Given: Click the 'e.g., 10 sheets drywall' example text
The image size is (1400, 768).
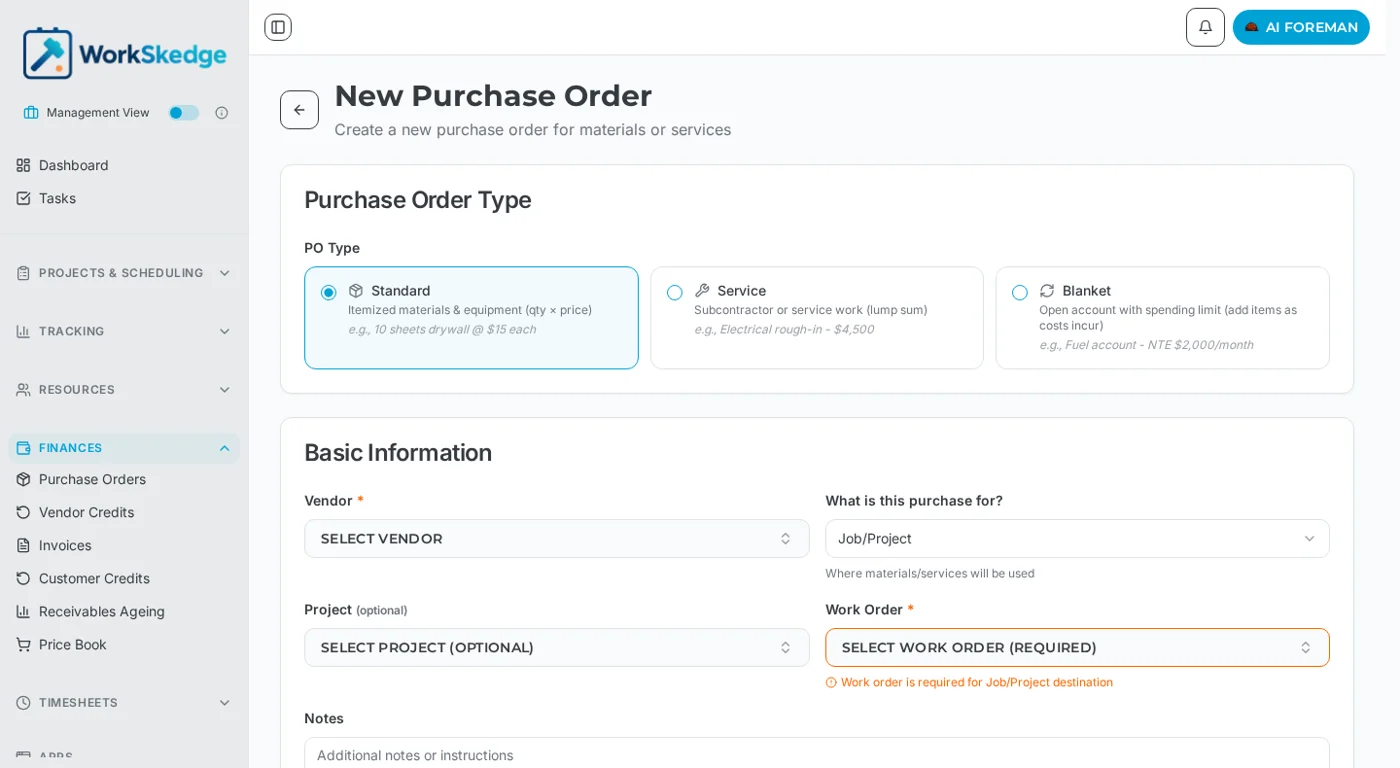Looking at the screenshot, I should (442, 330).
